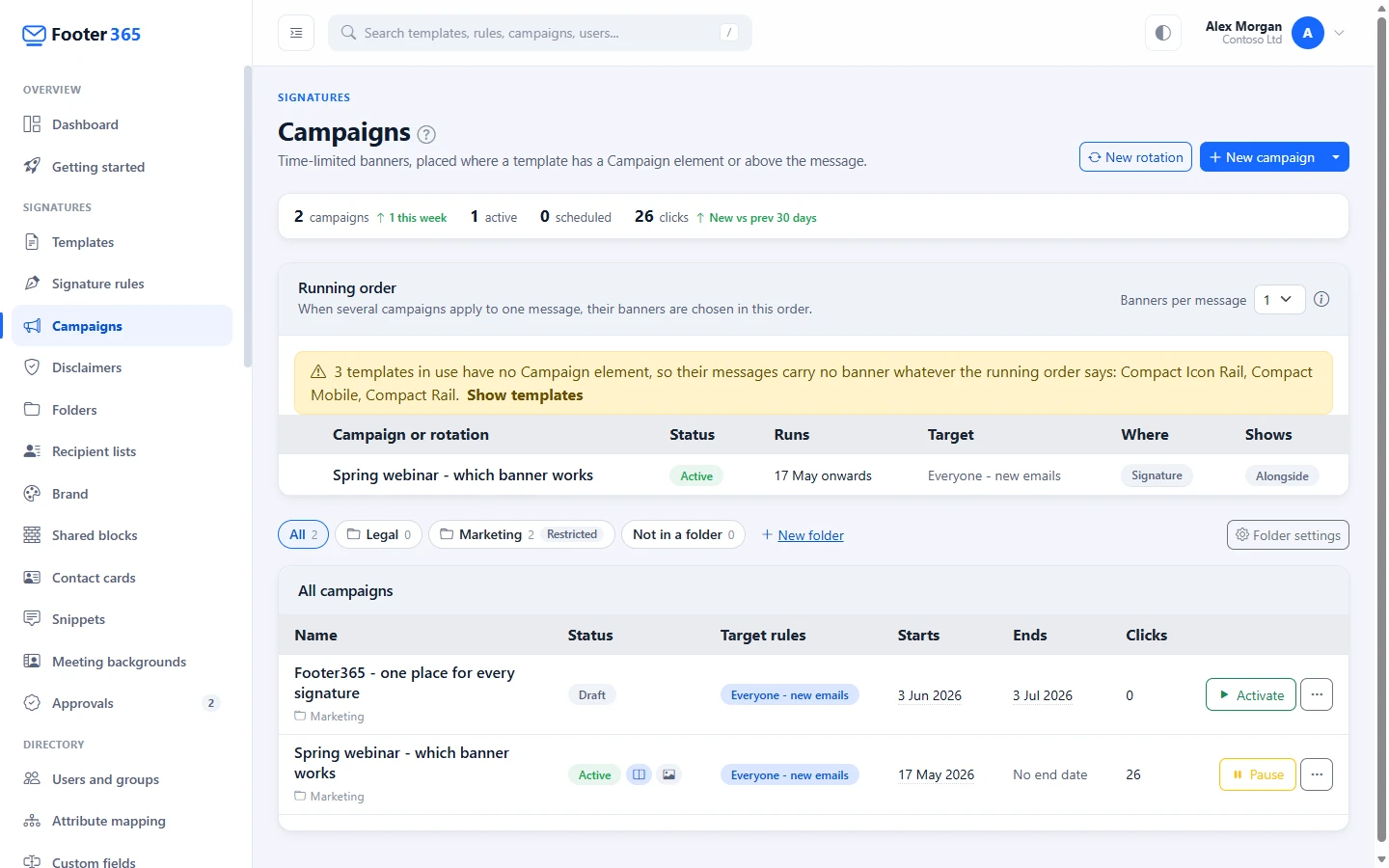Click the Attribute mapping icon
Viewport: 1389px width, 868px height.
pos(32,821)
